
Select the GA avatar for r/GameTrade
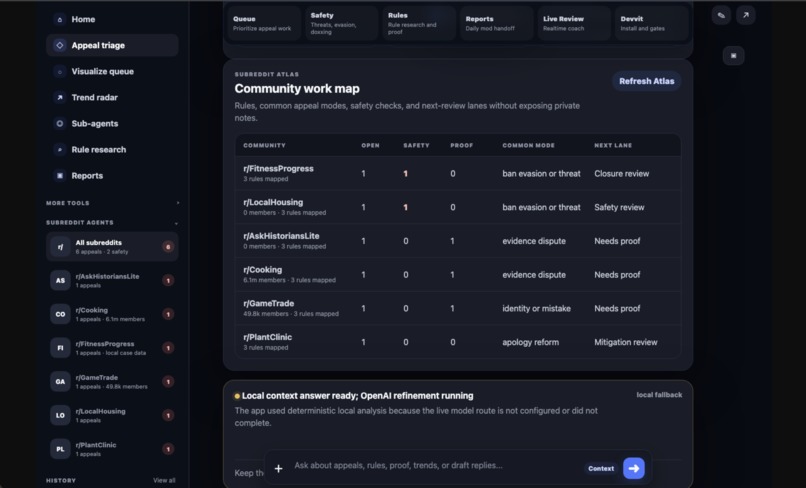pos(60,382)
